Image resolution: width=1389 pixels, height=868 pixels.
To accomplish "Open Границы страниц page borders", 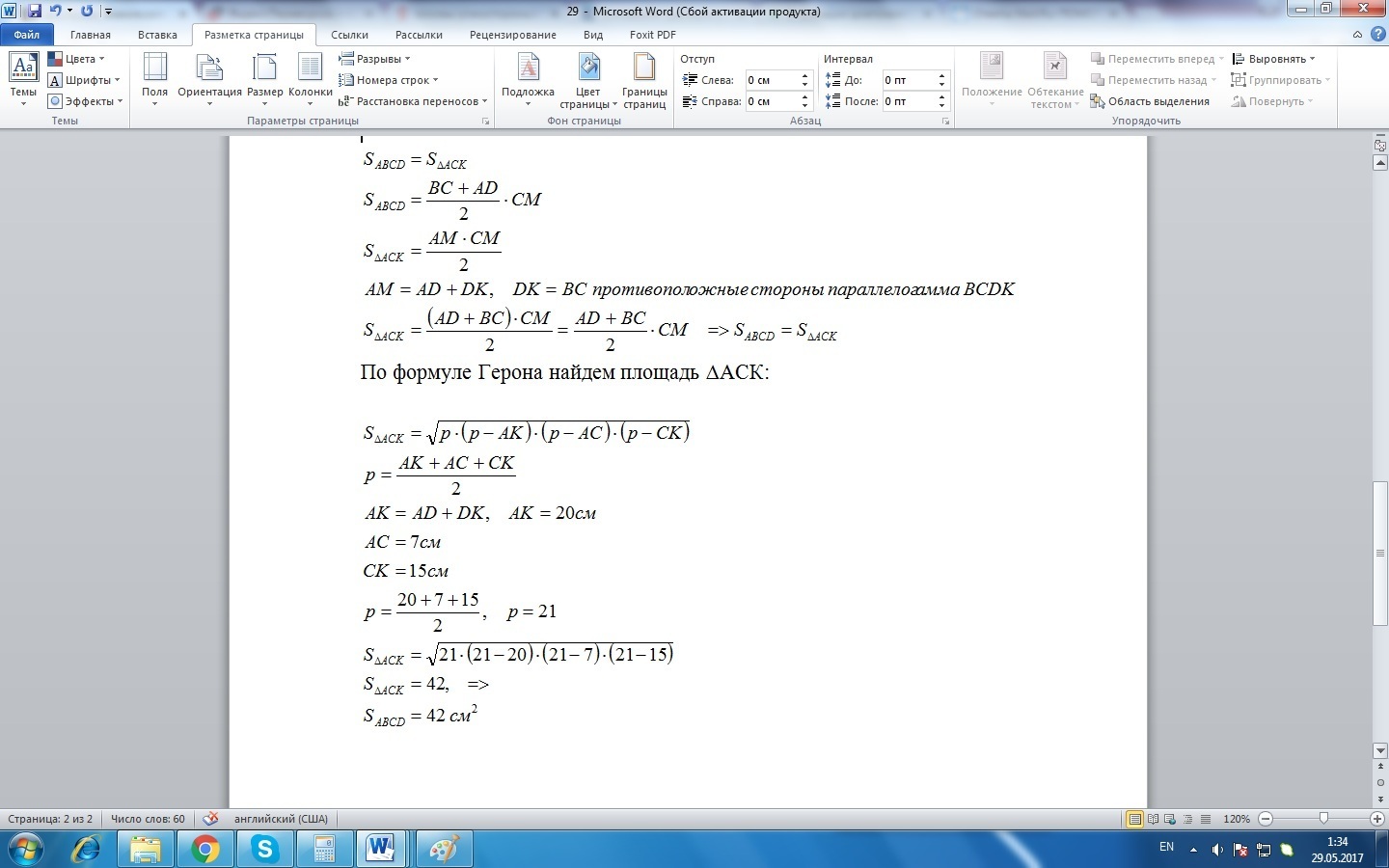I will [644, 81].
